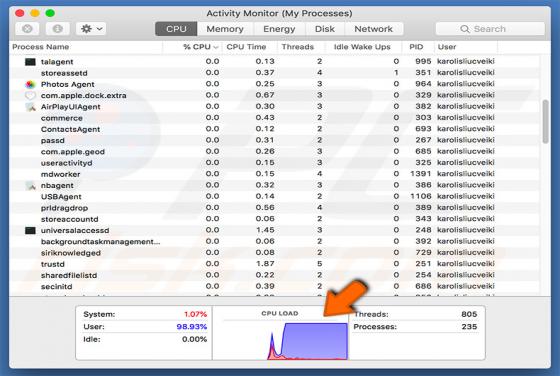The image size is (560, 376).
Task: Toggle sort order on % CPU column
Action: (x=193, y=47)
